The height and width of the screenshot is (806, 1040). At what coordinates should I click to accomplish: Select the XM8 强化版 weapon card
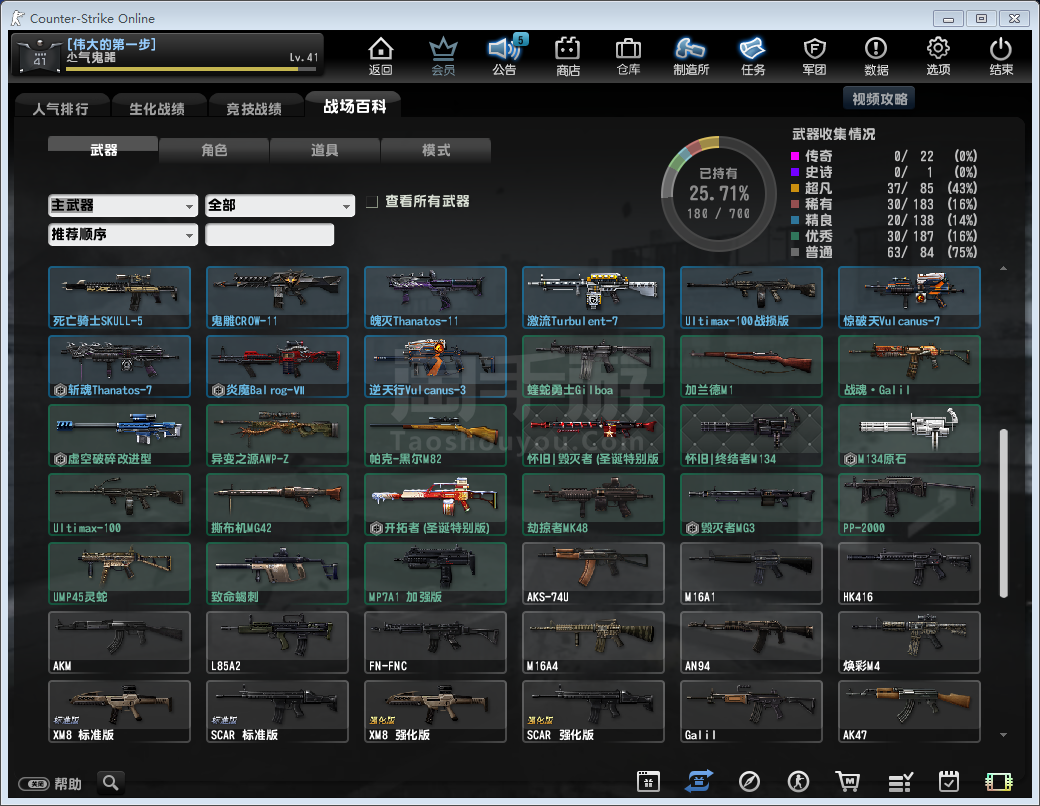click(435, 711)
